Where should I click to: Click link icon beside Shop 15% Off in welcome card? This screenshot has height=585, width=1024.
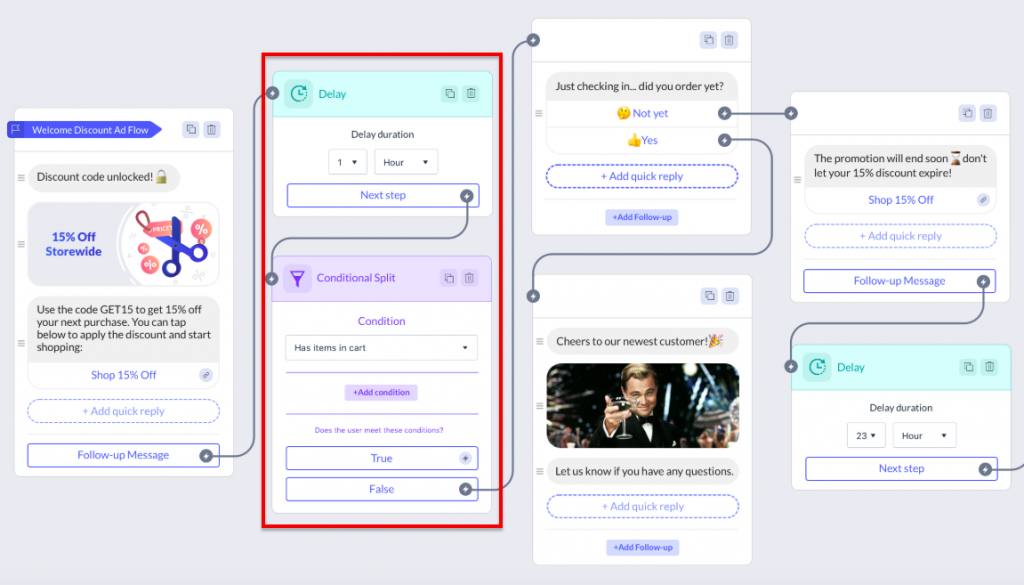pyautogui.click(x=206, y=375)
